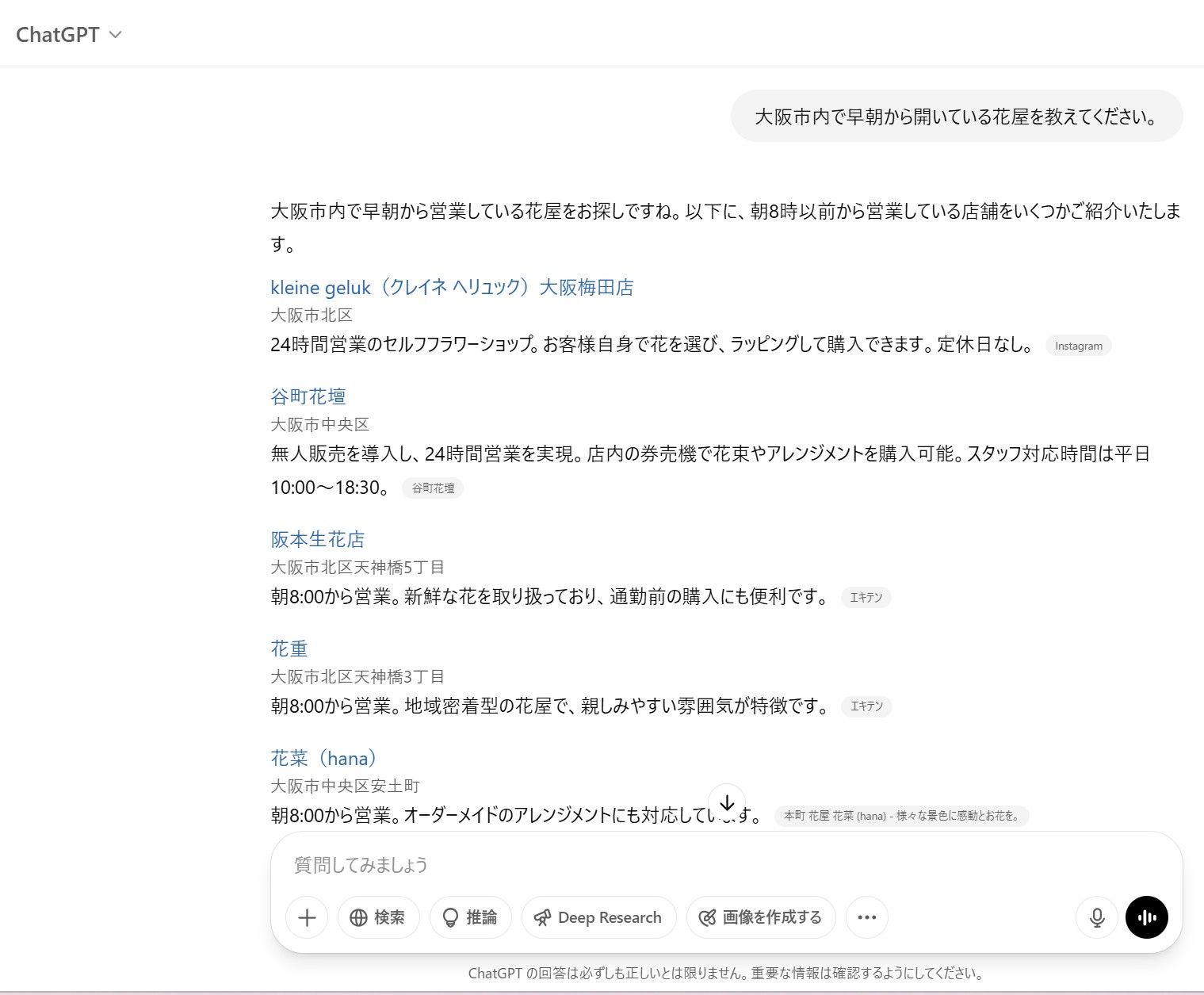
Task: Open the 阪本生花店 shop link
Action: click(x=317, y=540)
